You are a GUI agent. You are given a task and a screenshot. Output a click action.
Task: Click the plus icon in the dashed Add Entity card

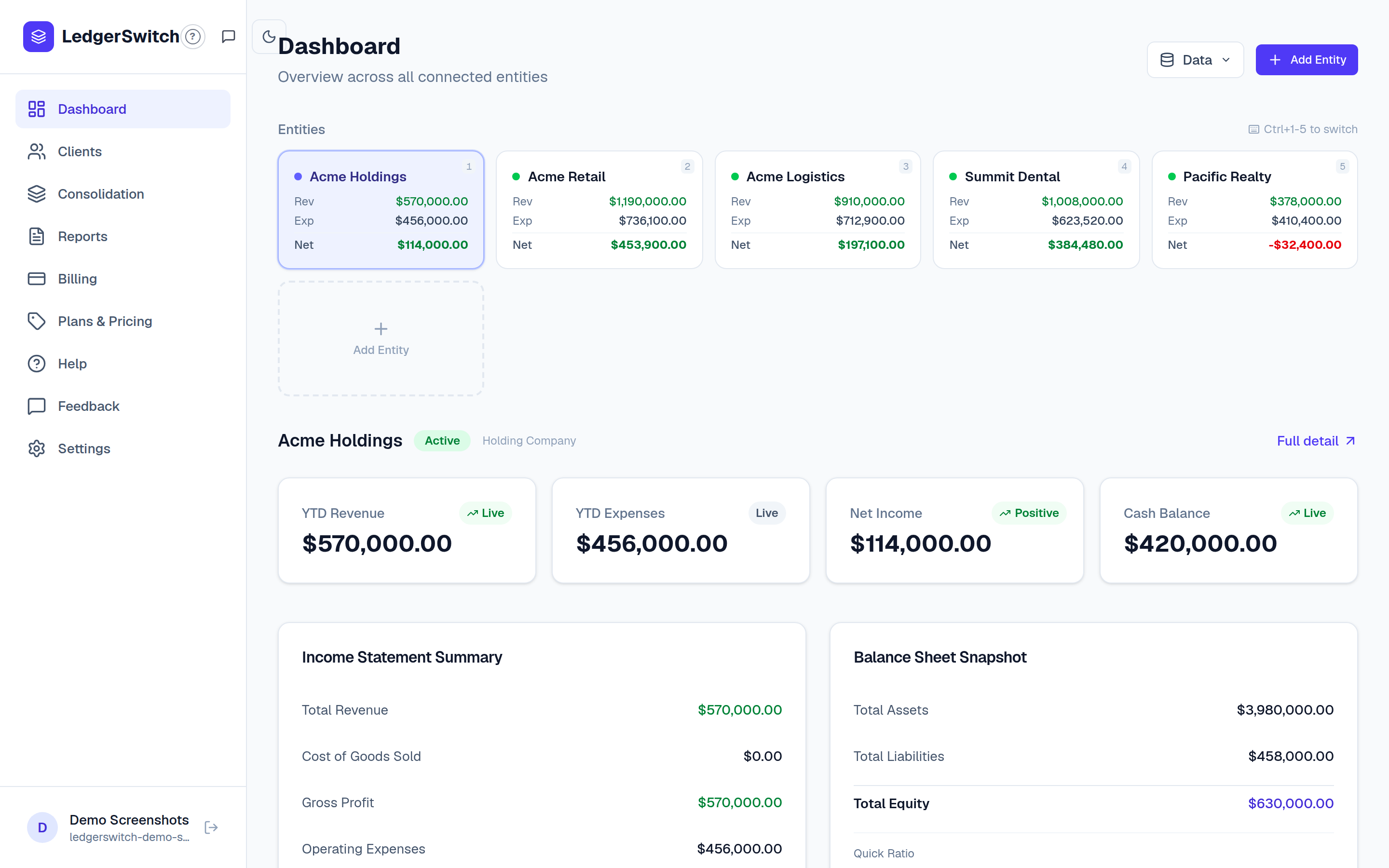(381, 328)
